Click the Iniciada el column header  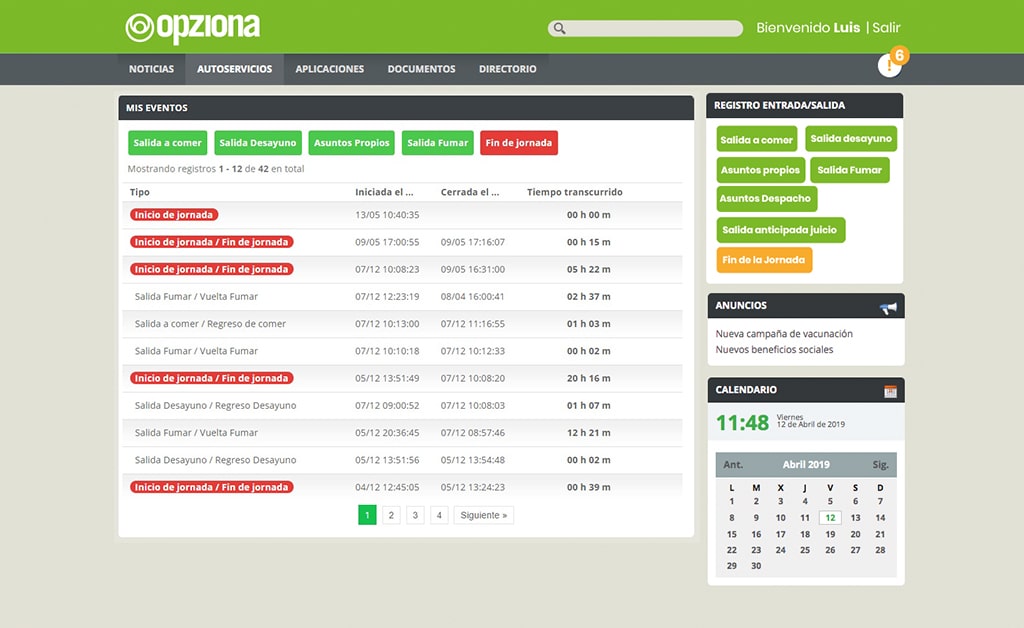[384, 192]
